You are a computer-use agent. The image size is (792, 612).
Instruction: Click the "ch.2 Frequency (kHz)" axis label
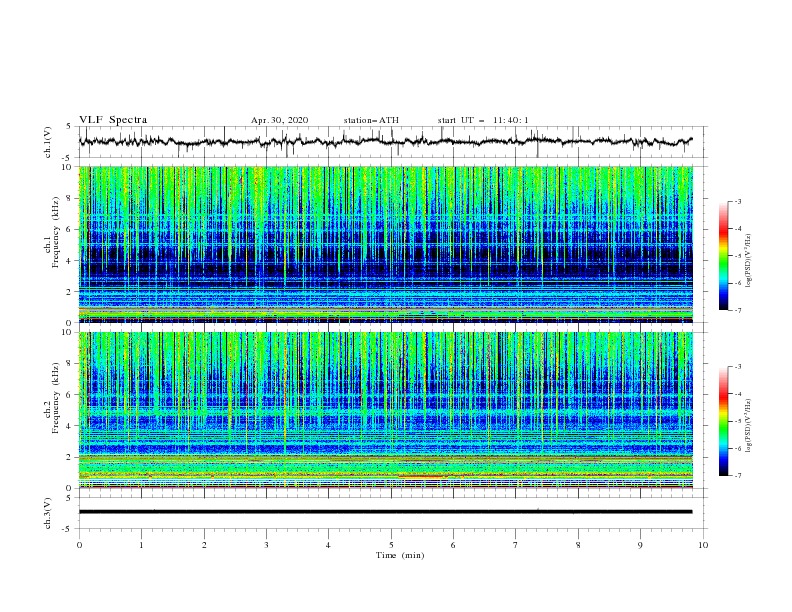click(x=52, y=398)
